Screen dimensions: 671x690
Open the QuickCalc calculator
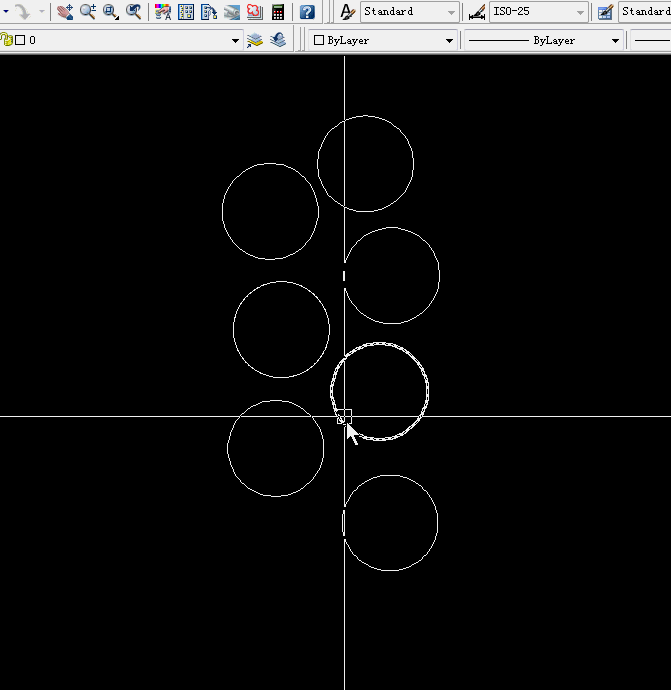[x=278, y=12]
